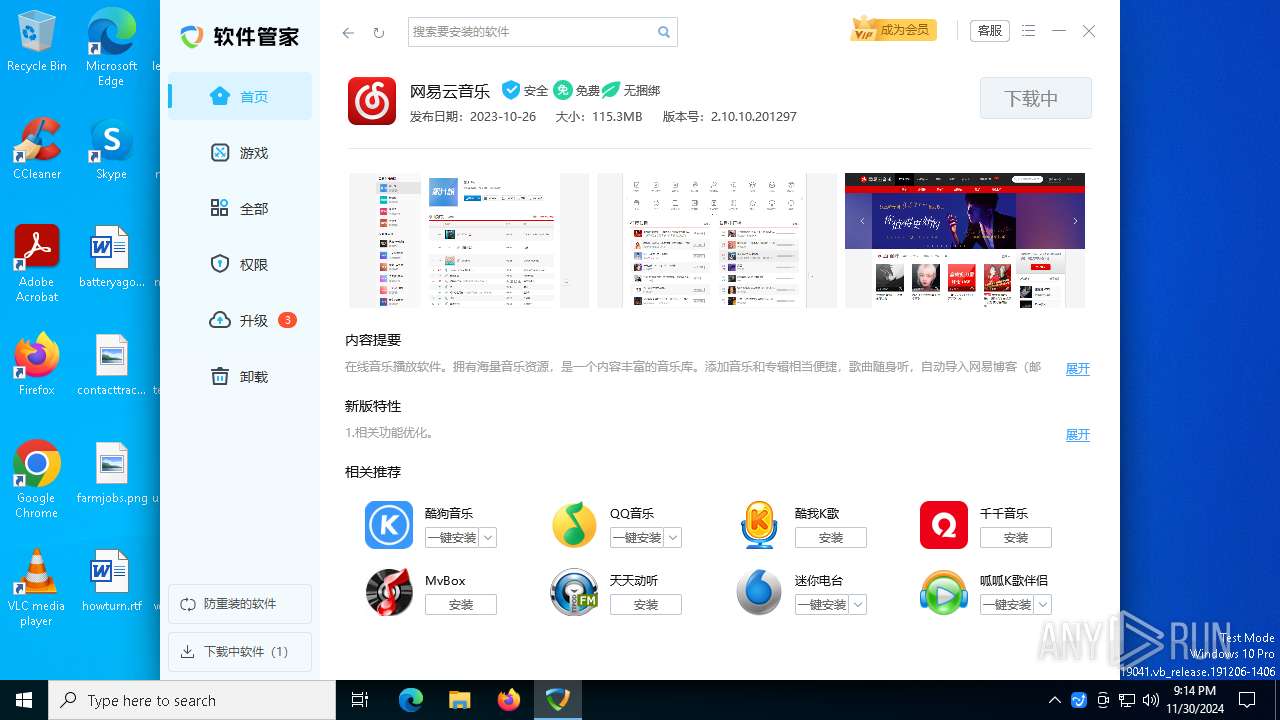Screen dimensions: 1280x720
Task: Click the 千千音乐 red icon
Action: [944, 525]
